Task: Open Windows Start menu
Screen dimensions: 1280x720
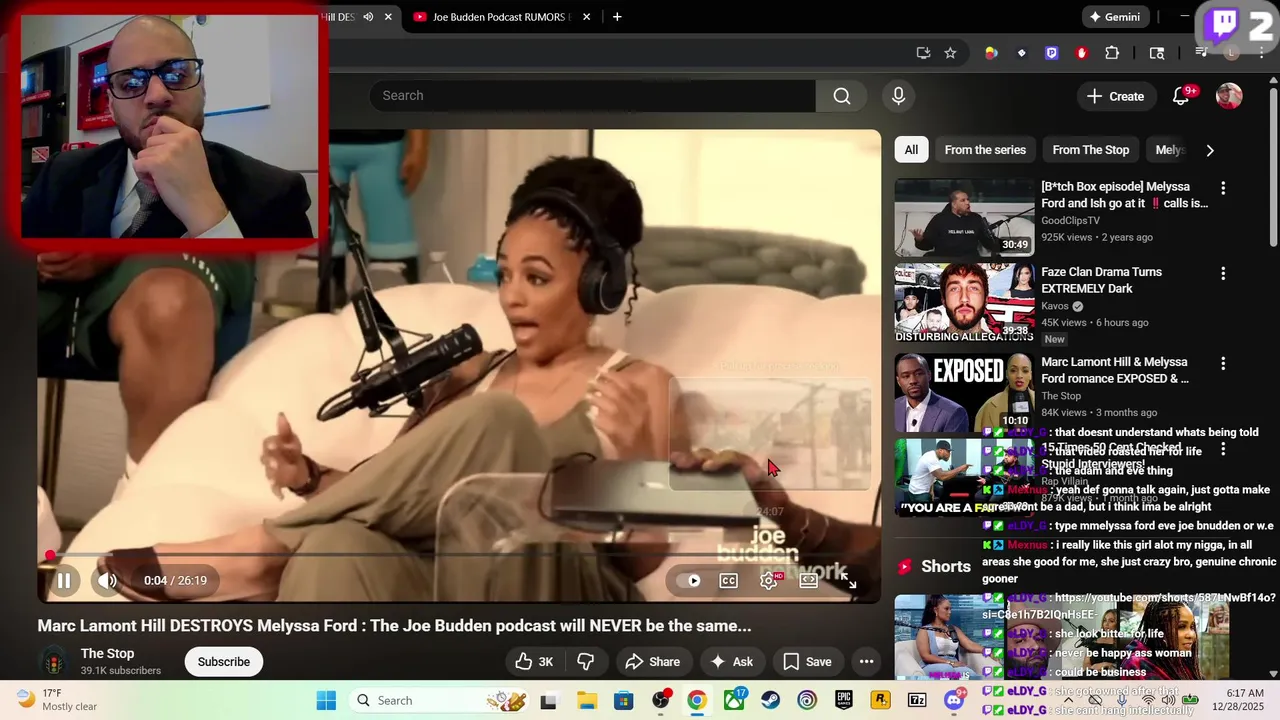Action: (326, 700)
